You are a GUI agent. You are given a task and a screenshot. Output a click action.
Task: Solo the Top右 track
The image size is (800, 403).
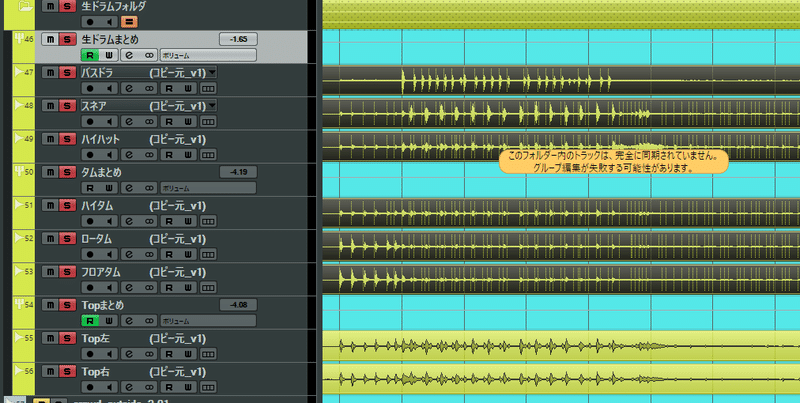click(67, 371)
